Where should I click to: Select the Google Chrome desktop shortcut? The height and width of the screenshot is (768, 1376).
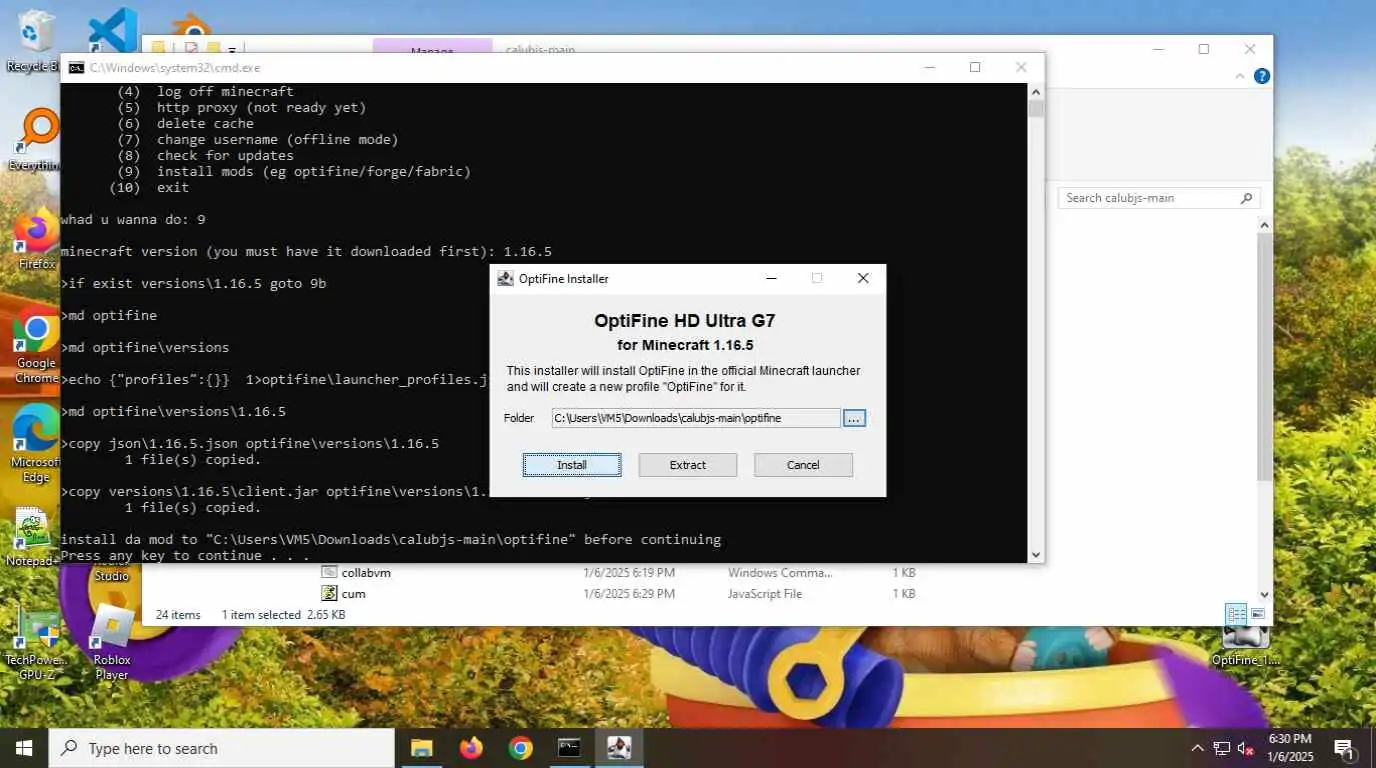click(x=36, y=345)
